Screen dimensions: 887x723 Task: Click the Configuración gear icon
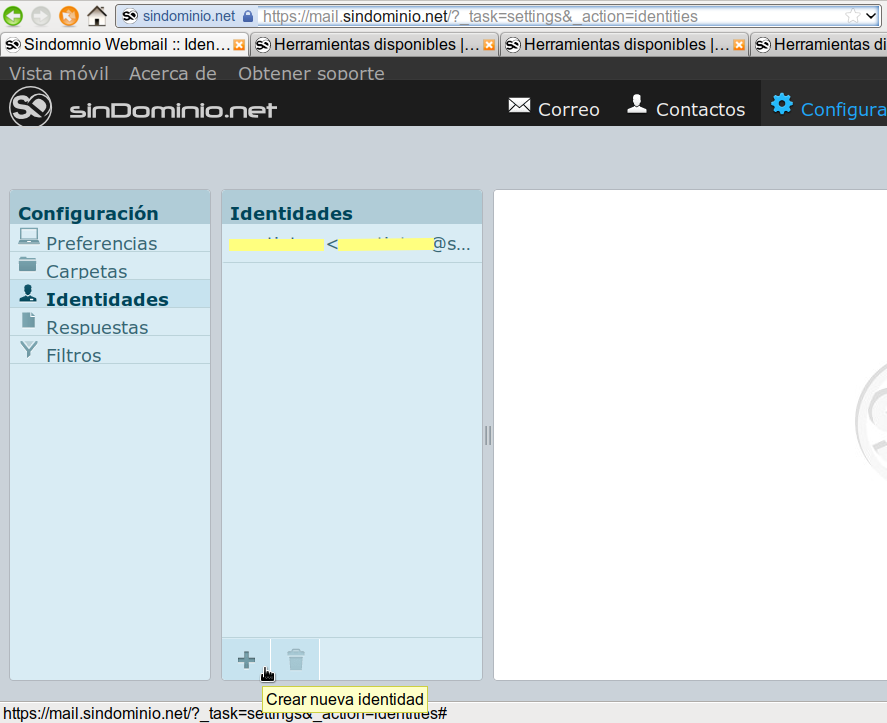782,105
